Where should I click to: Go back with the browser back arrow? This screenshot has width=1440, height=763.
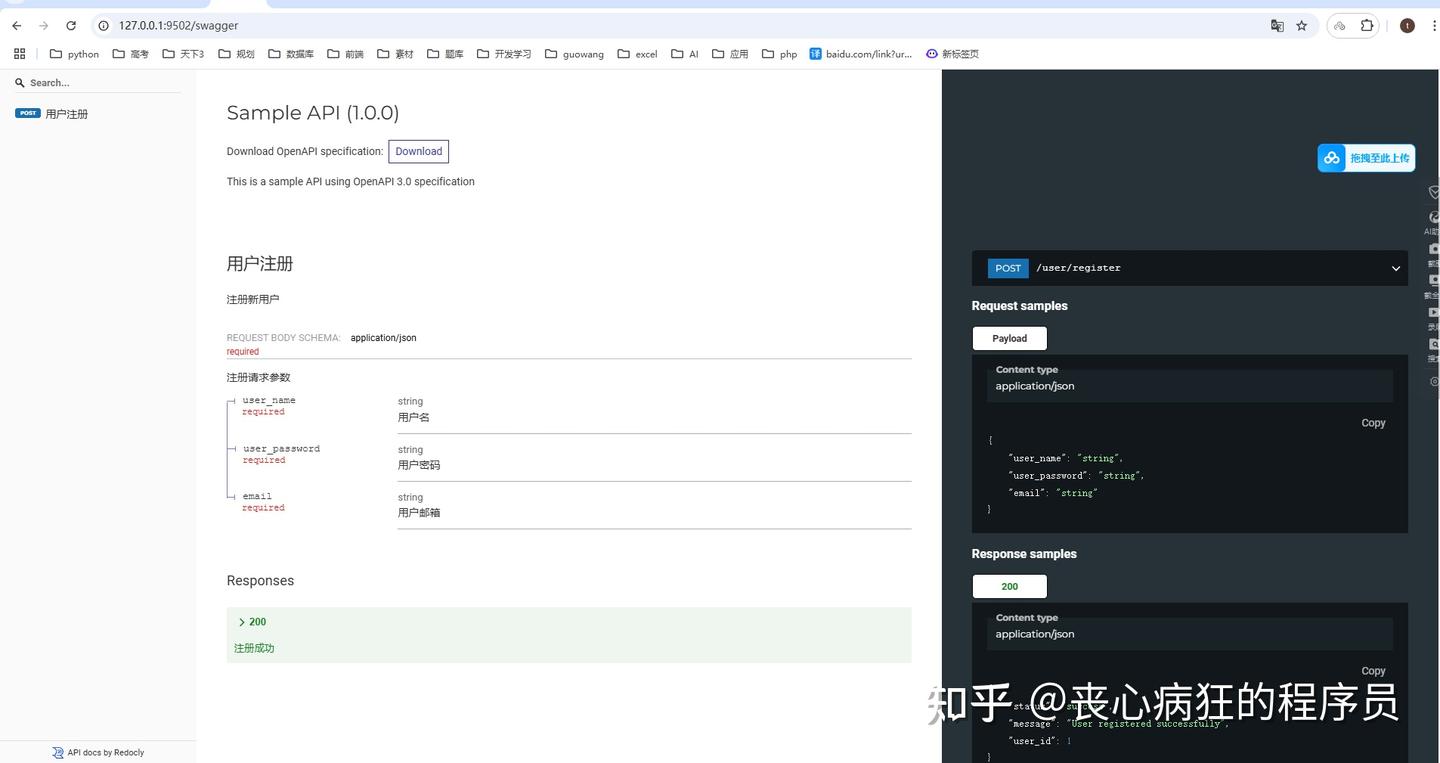[16, 26]
